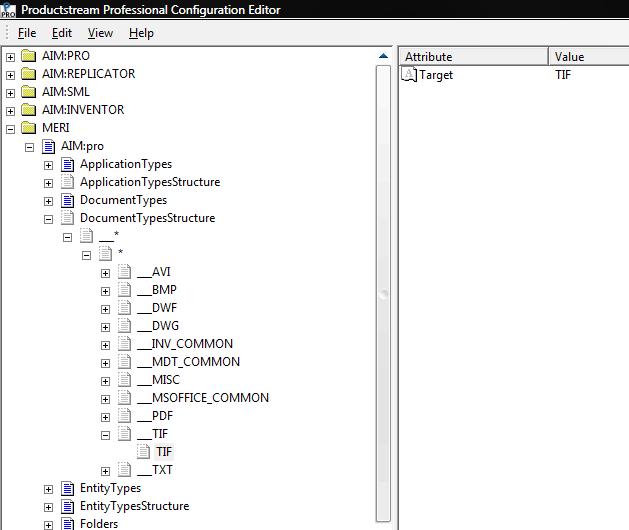
Task: Click the Productstream PRO title bar icon
Action: 8,10
